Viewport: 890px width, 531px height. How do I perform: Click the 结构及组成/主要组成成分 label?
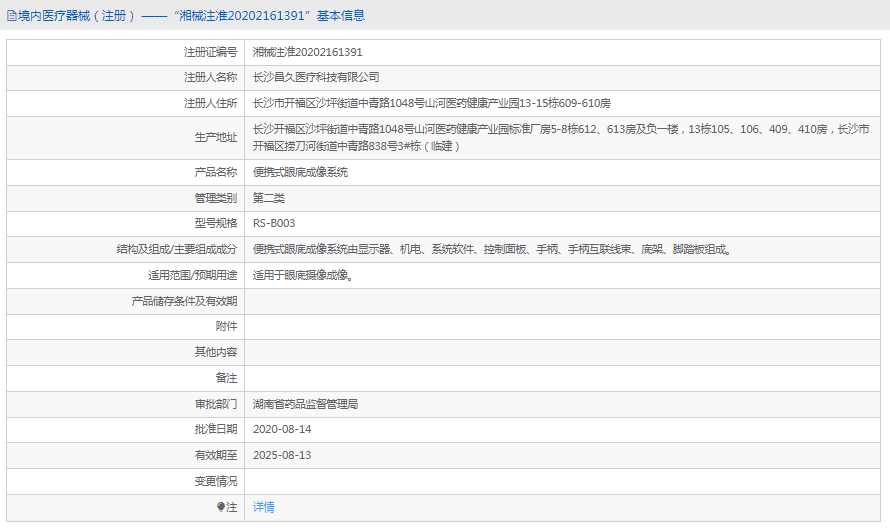[177, 250]
